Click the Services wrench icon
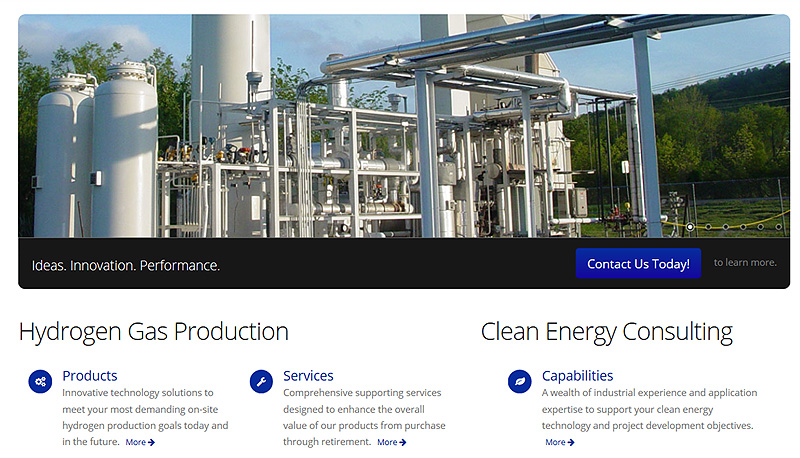Viewport: 800px width, 458px height. coord(261,381)
